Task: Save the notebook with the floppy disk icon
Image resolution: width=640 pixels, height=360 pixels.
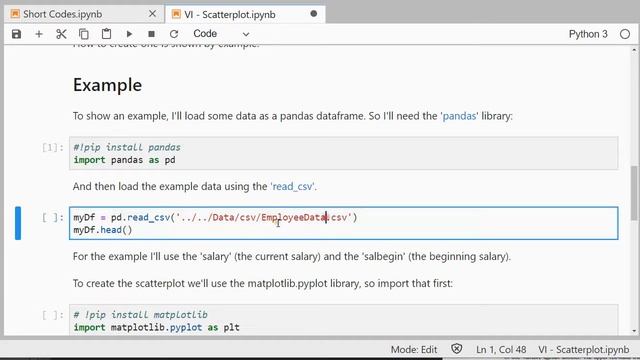Action: tap(16, 34)
